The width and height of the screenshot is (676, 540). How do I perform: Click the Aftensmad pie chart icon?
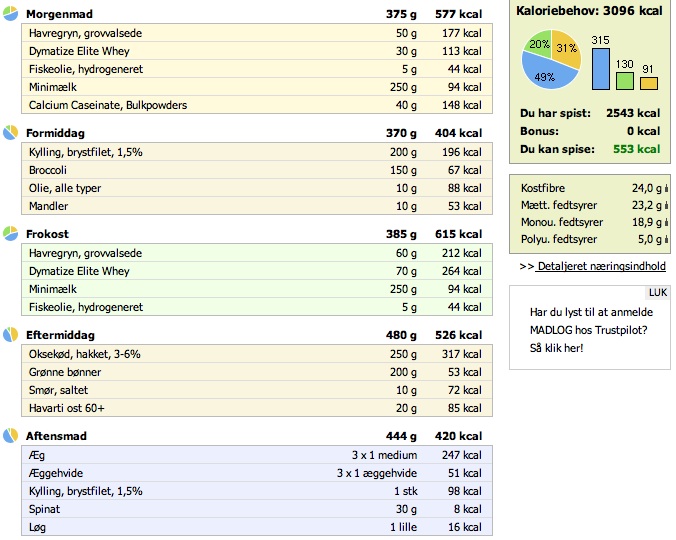[x=10, y=435]
